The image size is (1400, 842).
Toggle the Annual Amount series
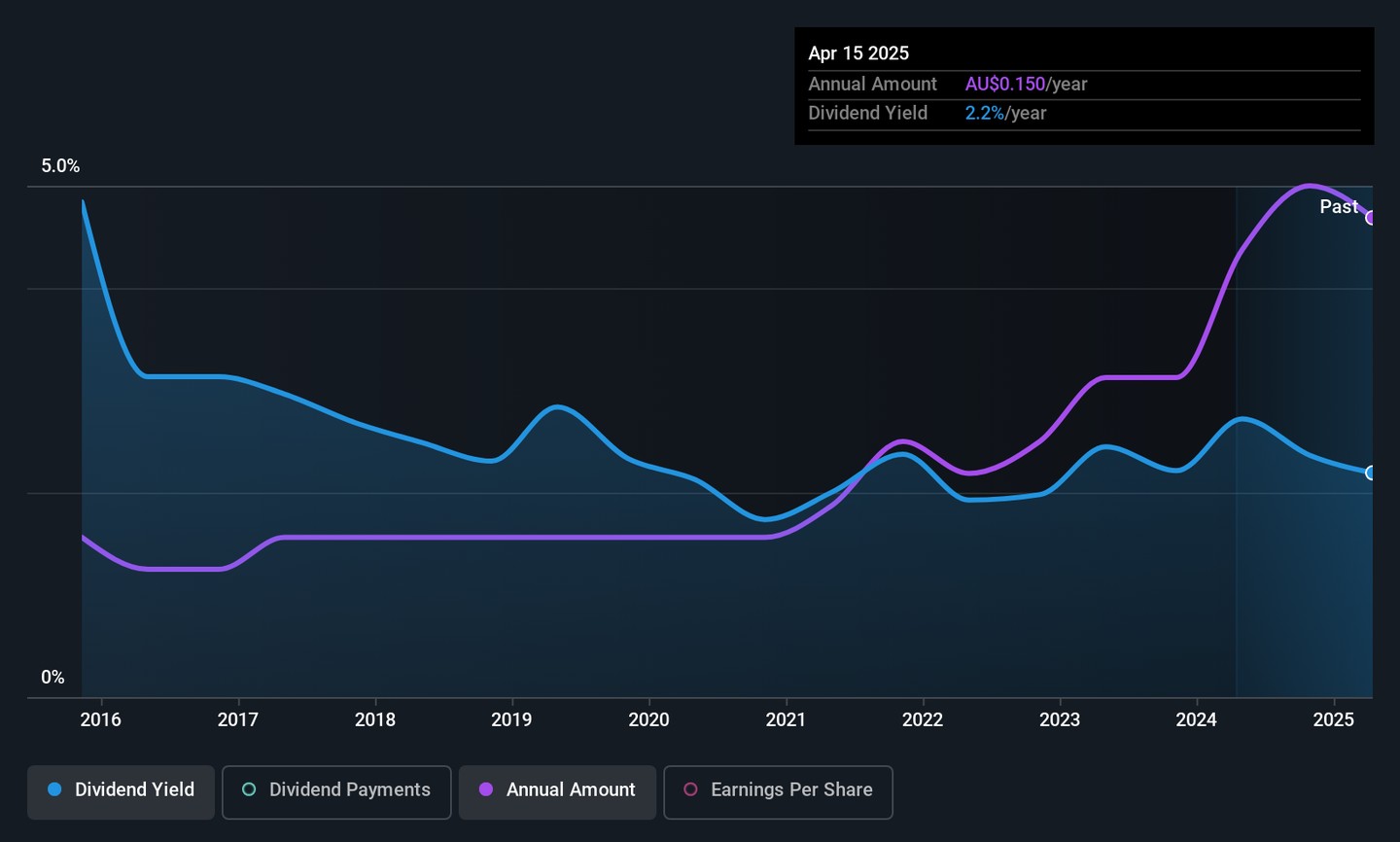click(x=558, y=791)
